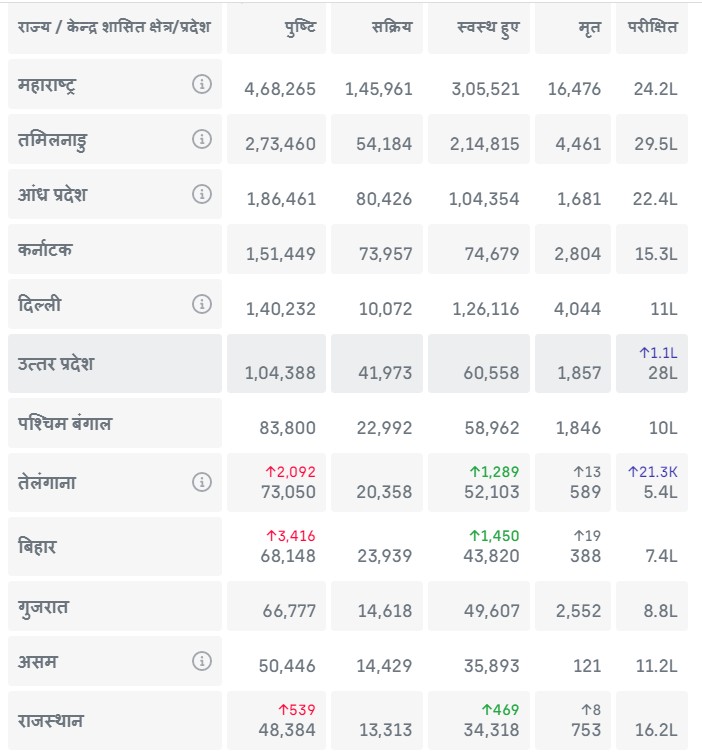Image resolution: width=702 pixels, height=754 pixels.
Task: Click महाराष्ट्र confirmed count 4,68,265
Action: (x=280, y=89)
